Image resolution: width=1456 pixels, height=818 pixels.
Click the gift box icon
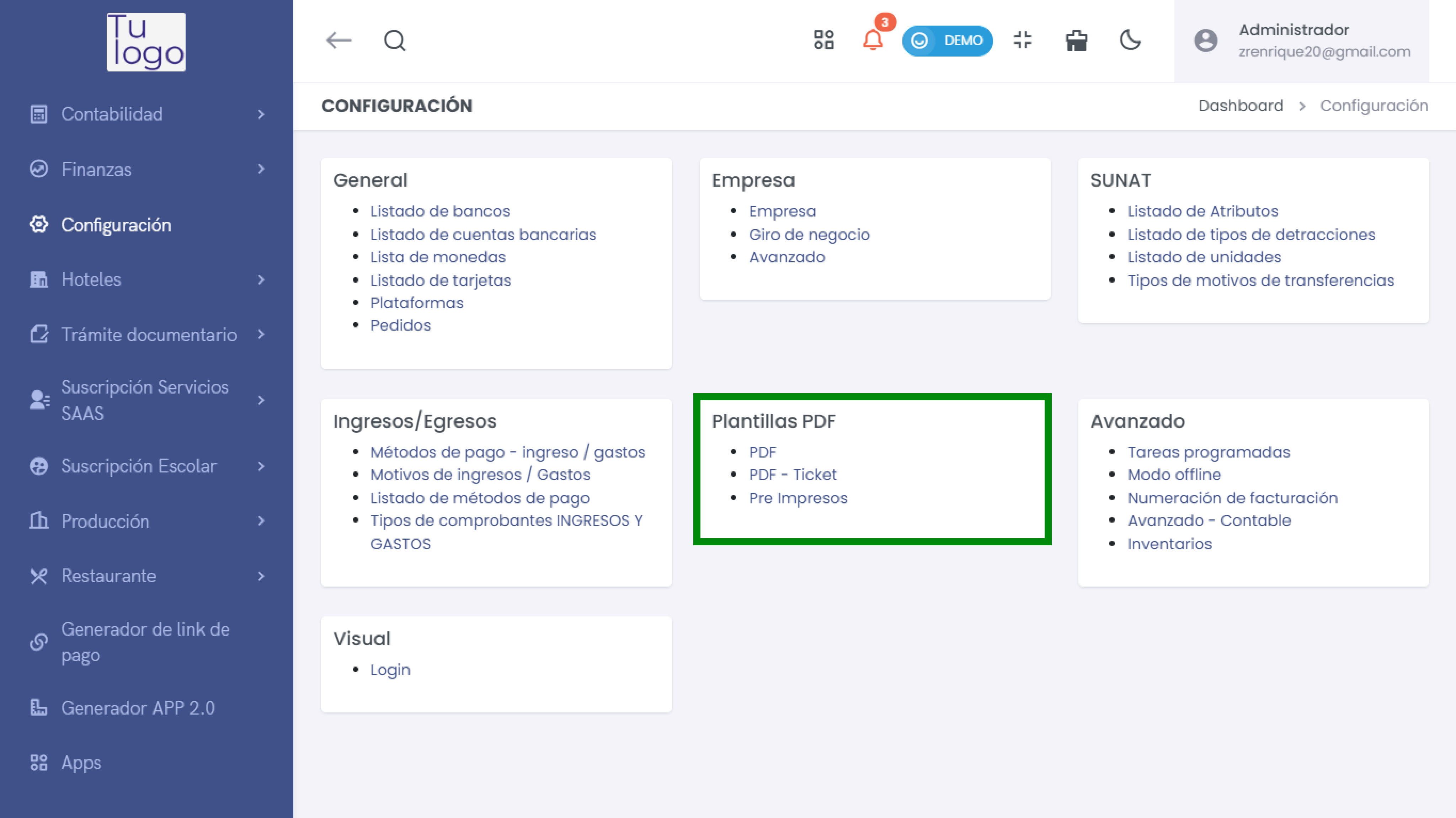1076,40
